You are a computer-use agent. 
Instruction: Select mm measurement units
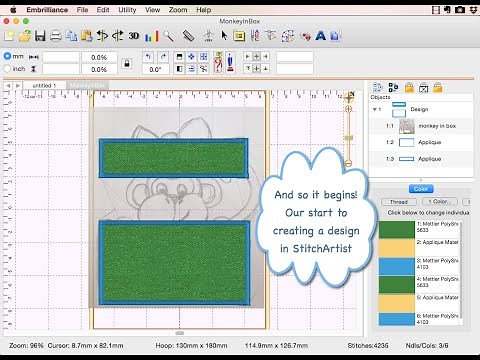pos(7,56)
